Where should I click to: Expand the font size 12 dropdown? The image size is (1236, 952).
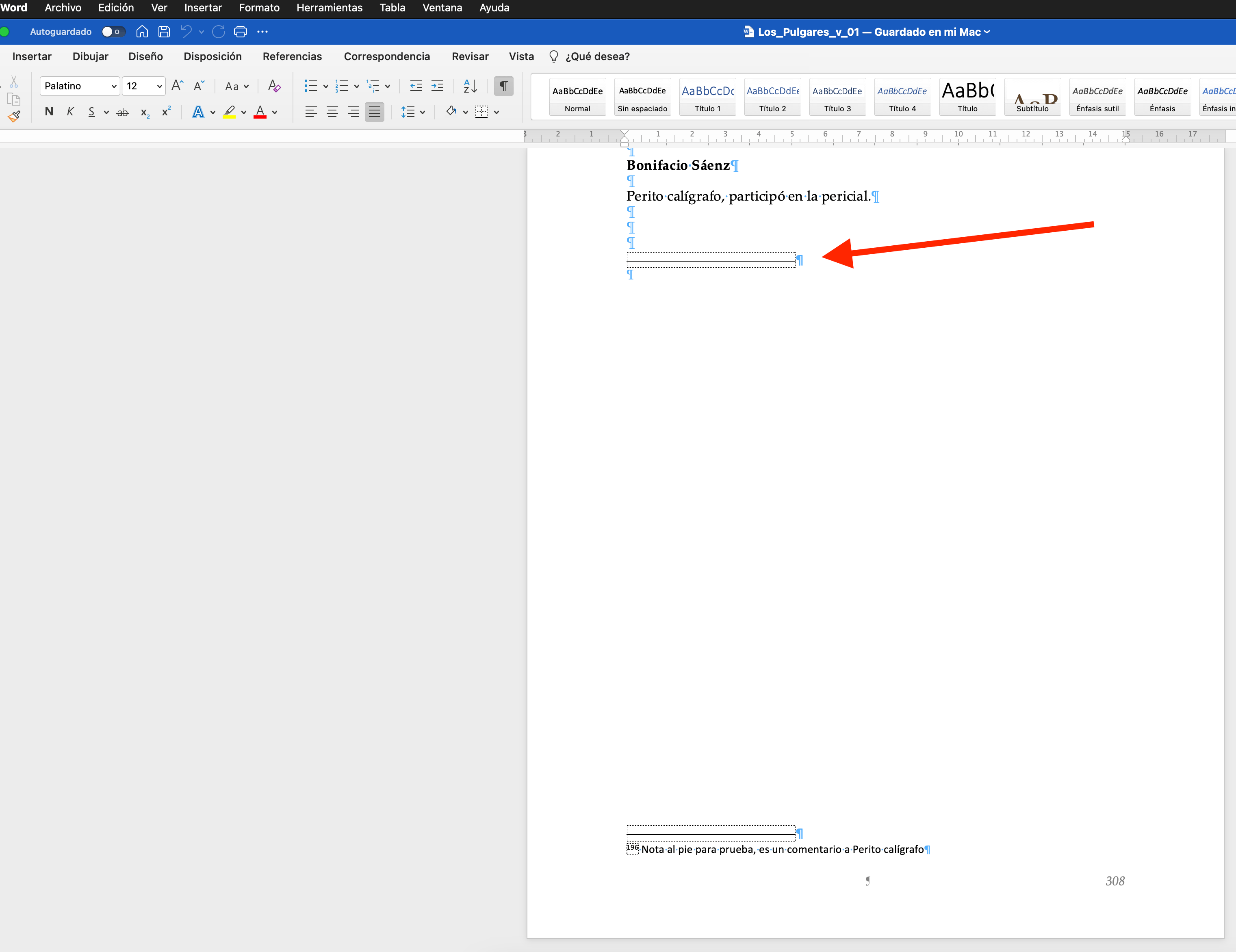(160, 86)
